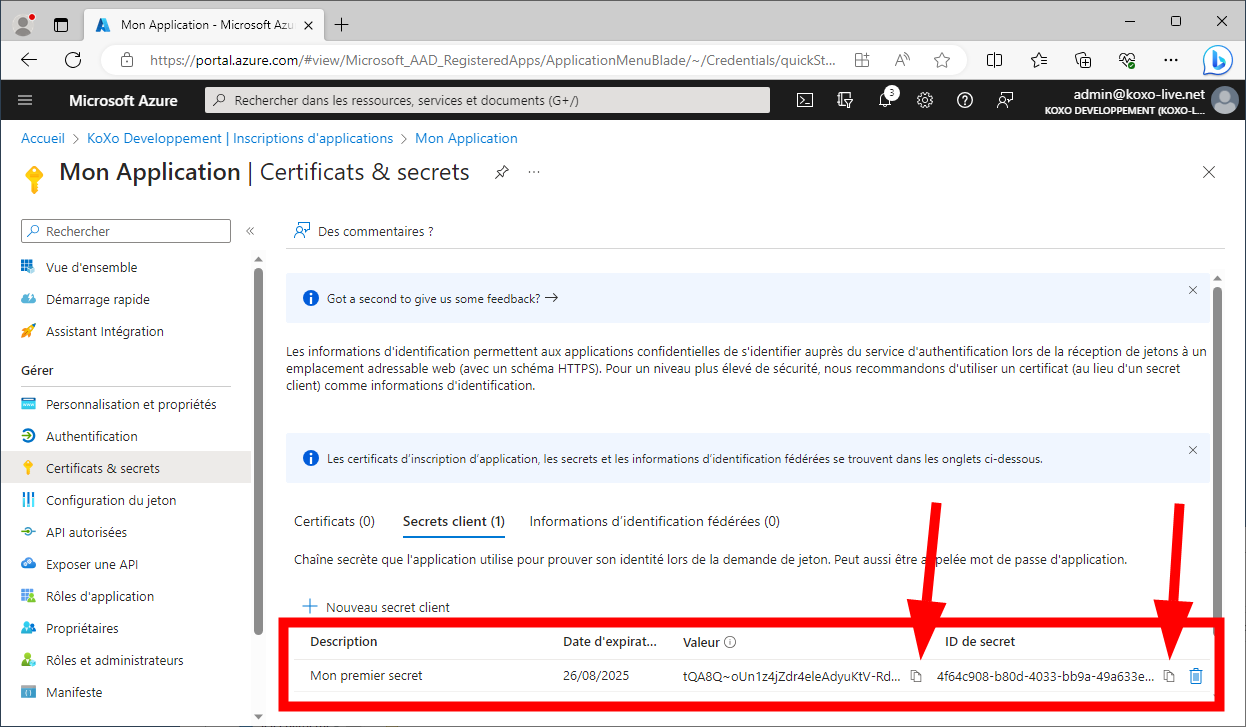Open the Edge read aloud icon
1246x727 pixels.
[902, 60]
